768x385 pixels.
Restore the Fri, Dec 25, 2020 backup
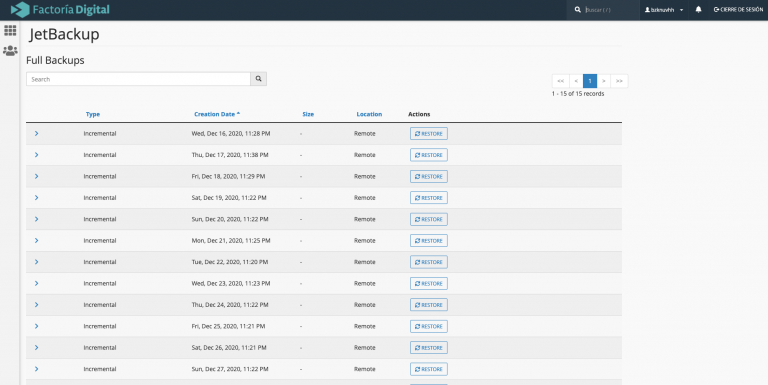tap(429, 326)
